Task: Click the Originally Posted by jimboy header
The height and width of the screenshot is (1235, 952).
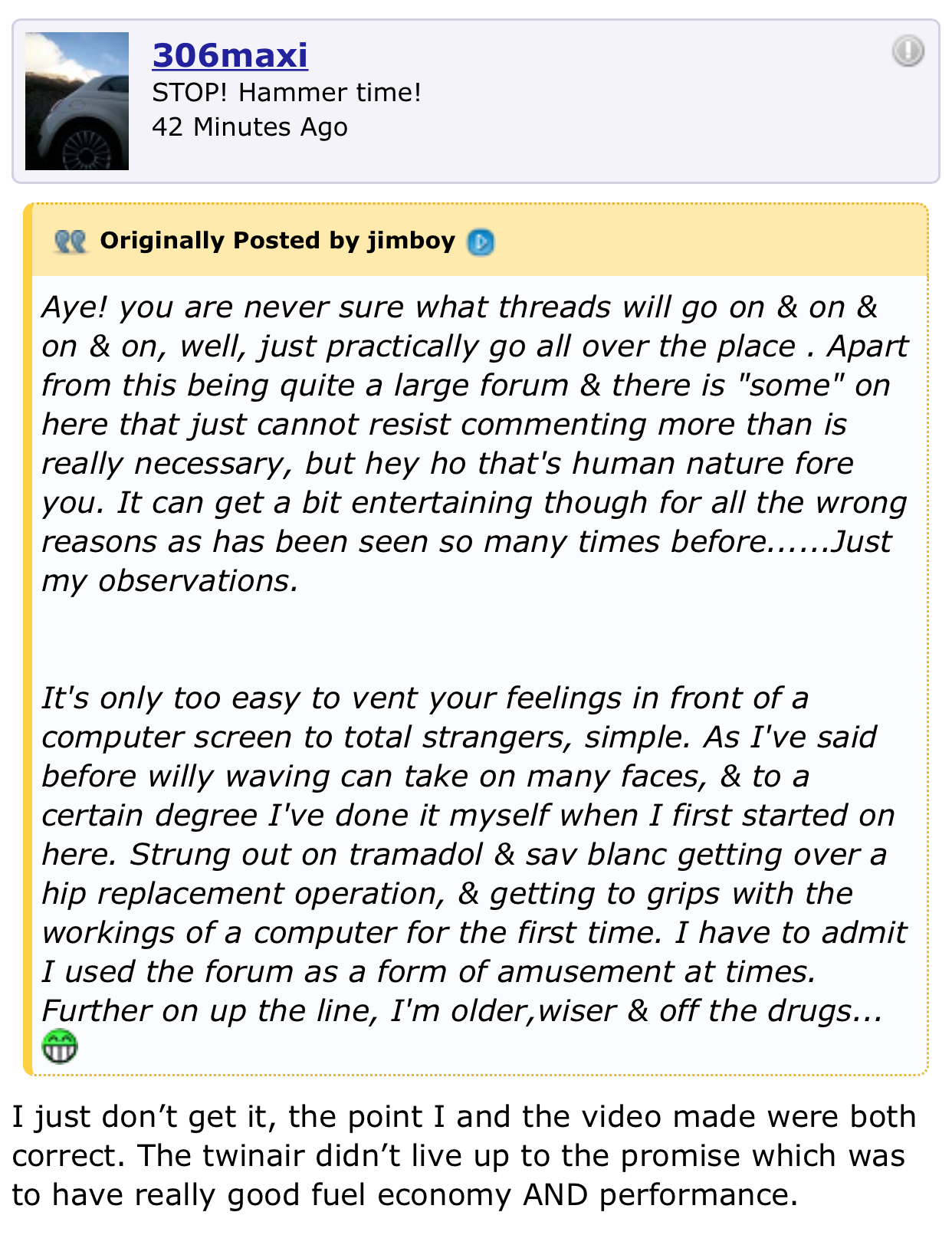Action: (x=277, y=241)
